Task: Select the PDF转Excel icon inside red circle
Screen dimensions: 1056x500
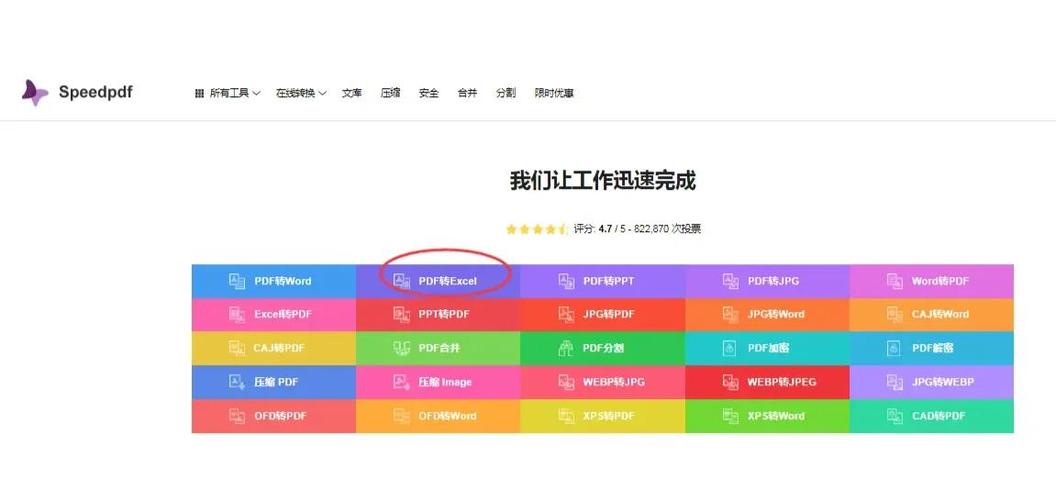Action: click(401, 281)
